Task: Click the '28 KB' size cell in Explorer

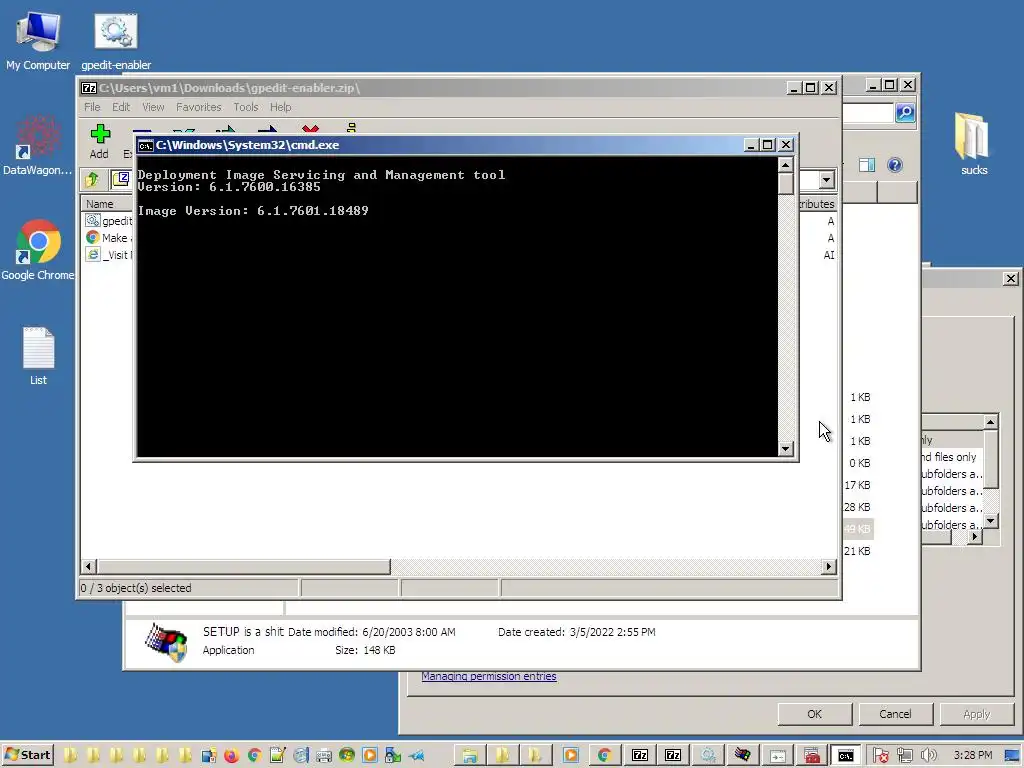Action: pos(857,507)
